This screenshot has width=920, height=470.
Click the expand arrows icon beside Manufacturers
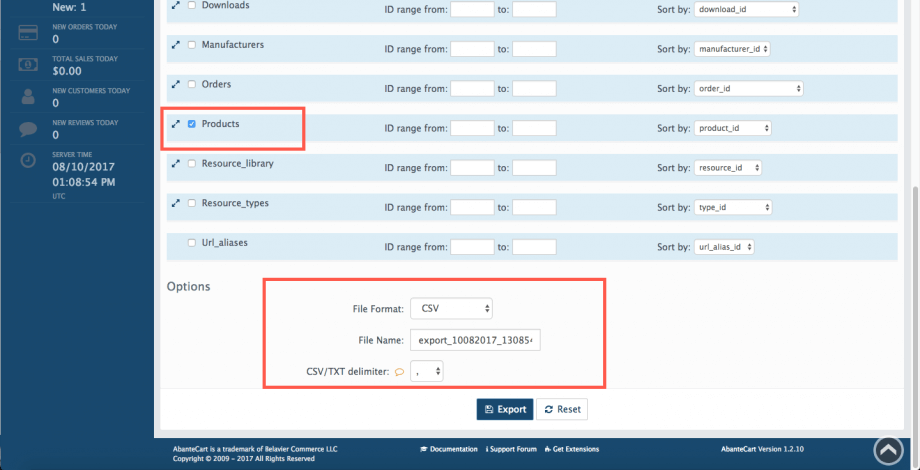click(176, 46)
